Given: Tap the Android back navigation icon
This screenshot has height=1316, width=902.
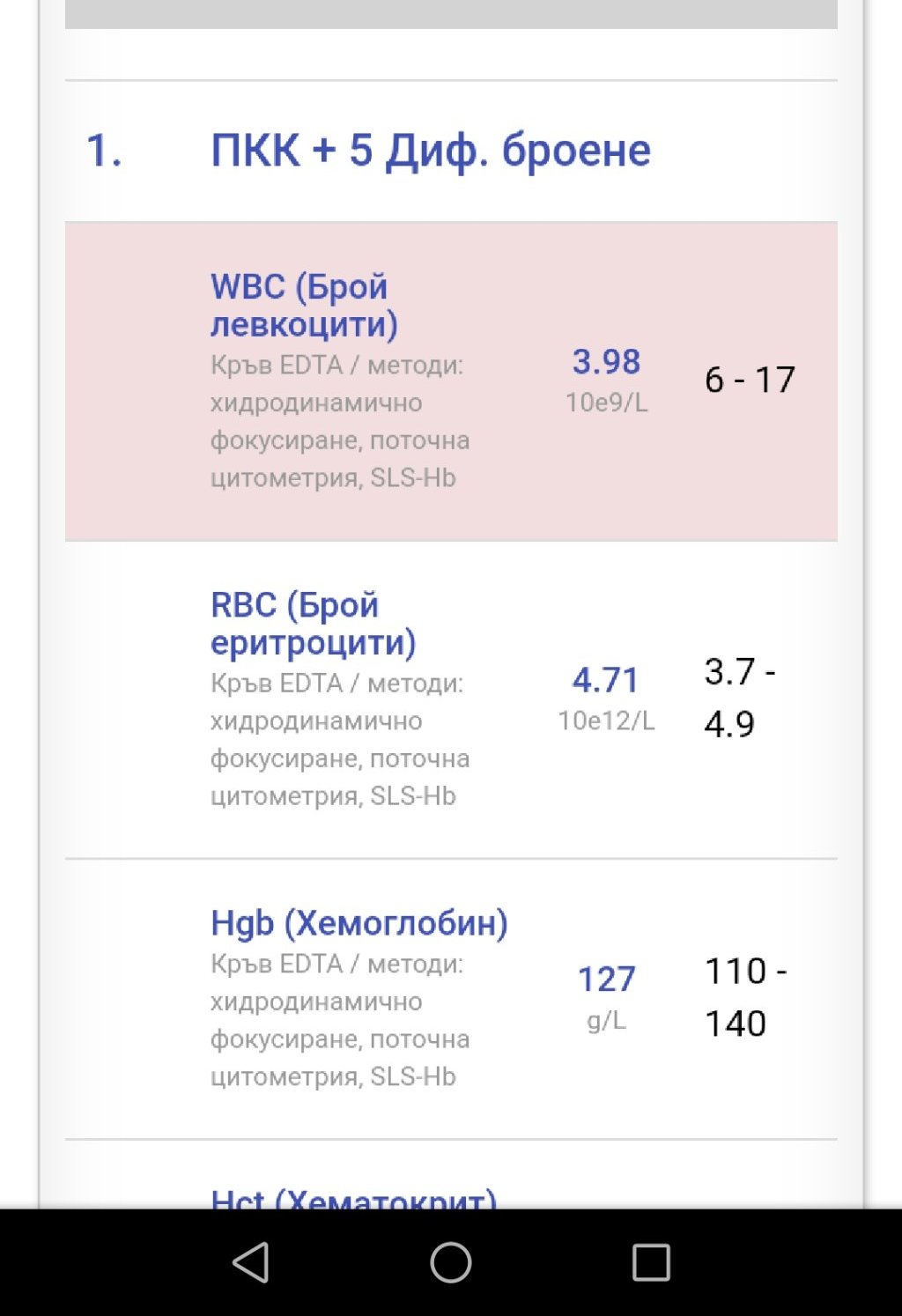Looking at the screenshot, I should [x=251, y=1262].
